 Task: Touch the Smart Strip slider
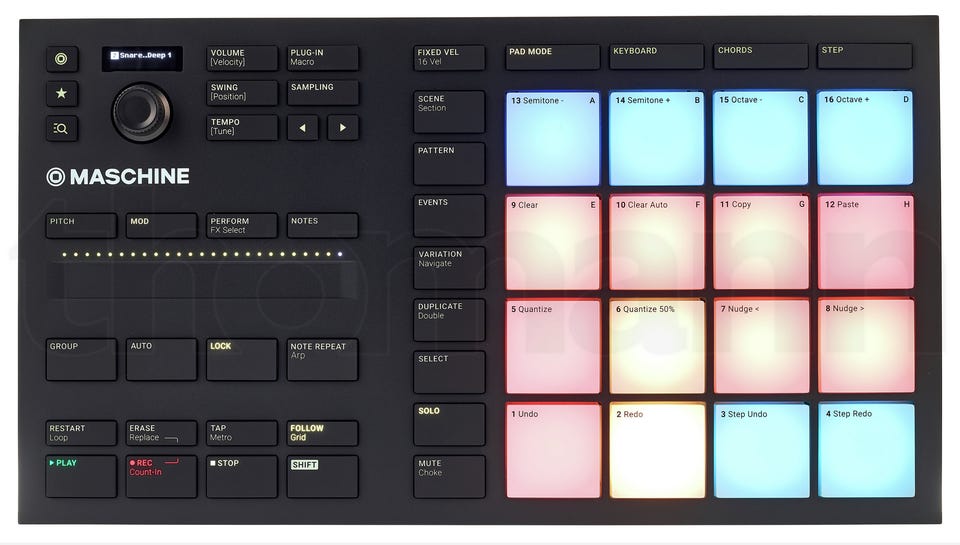tap(202, 279)
